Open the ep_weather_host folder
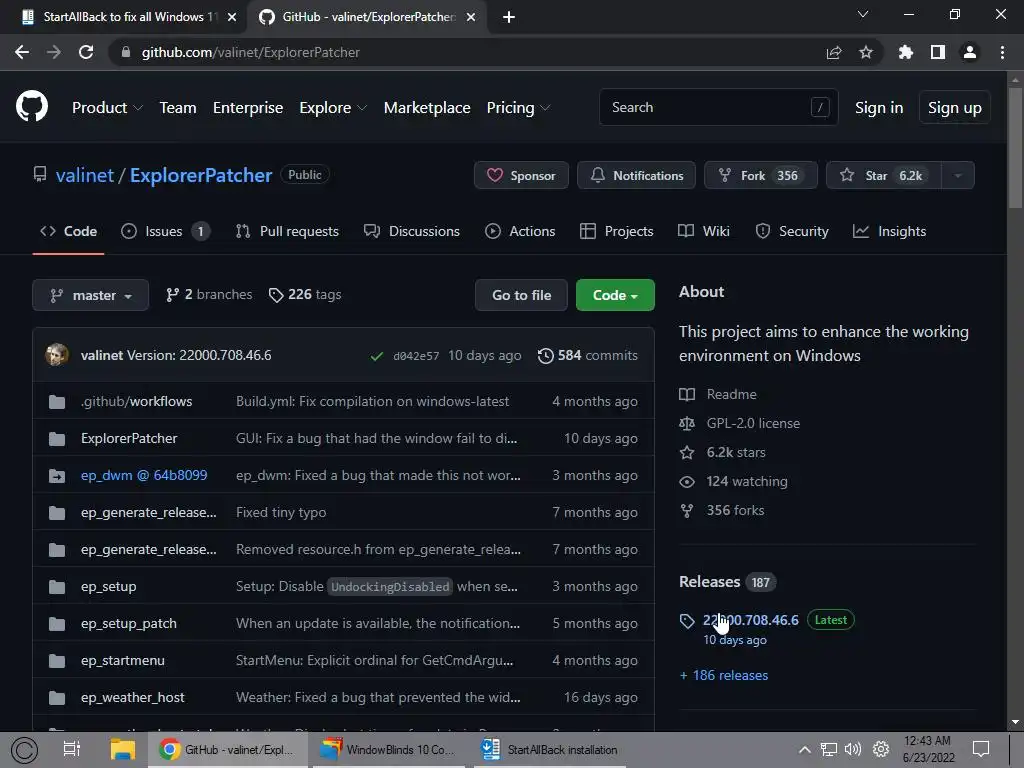Viewport: 1024px width, 768px height. click(133, 697)
